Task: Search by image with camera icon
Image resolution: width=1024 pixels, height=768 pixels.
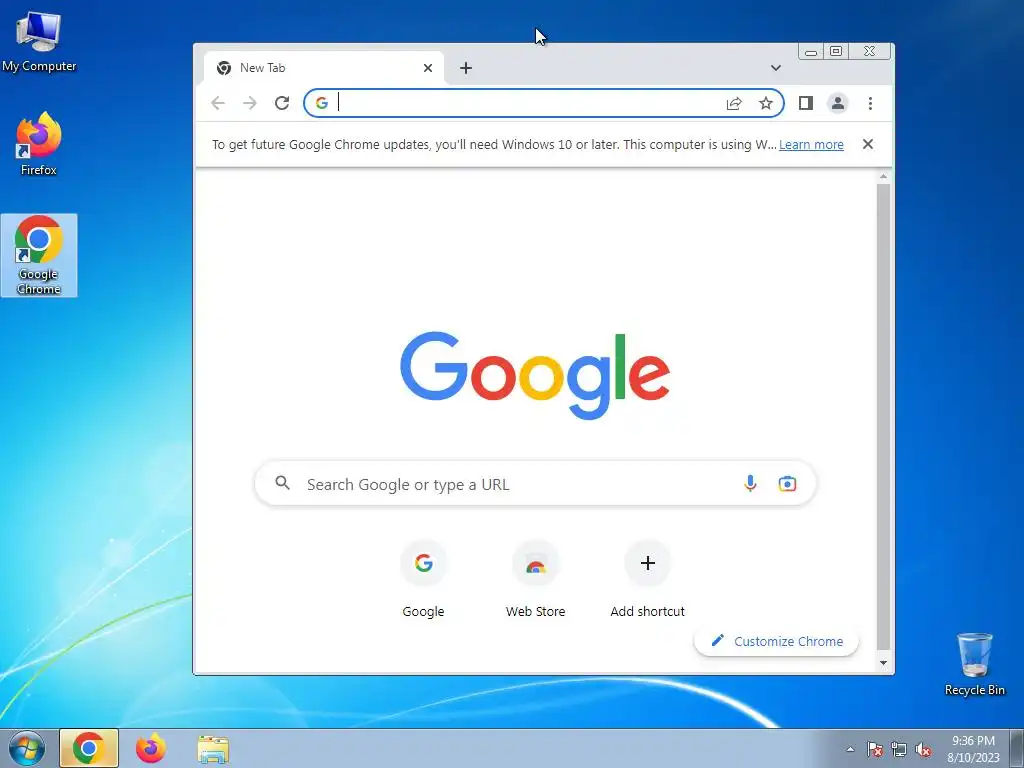Action: click(x=787, y=484)
